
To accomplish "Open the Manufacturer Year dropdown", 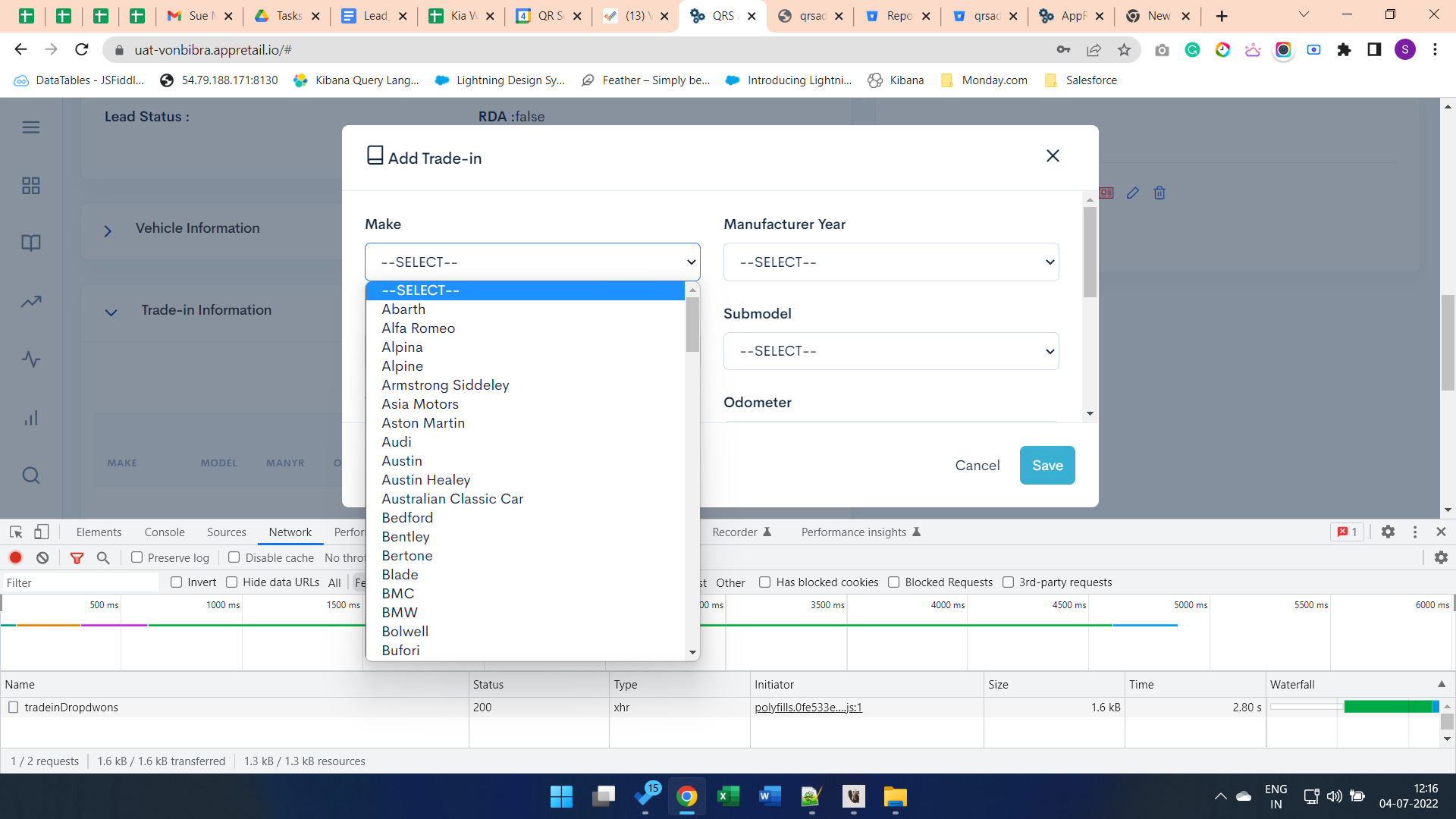I will [x=891, y=262].
